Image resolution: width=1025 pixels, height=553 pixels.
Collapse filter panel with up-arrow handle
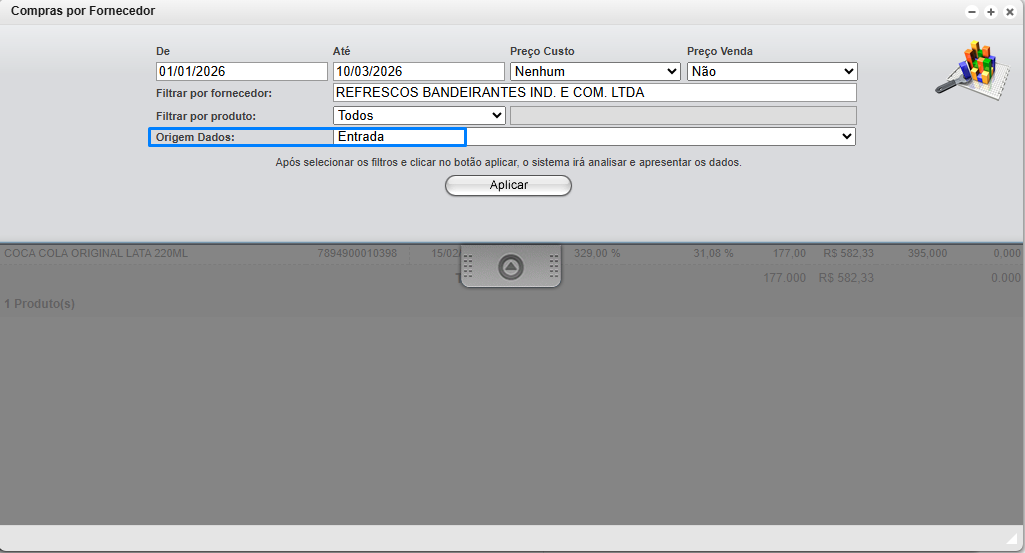tap(511, 267)
